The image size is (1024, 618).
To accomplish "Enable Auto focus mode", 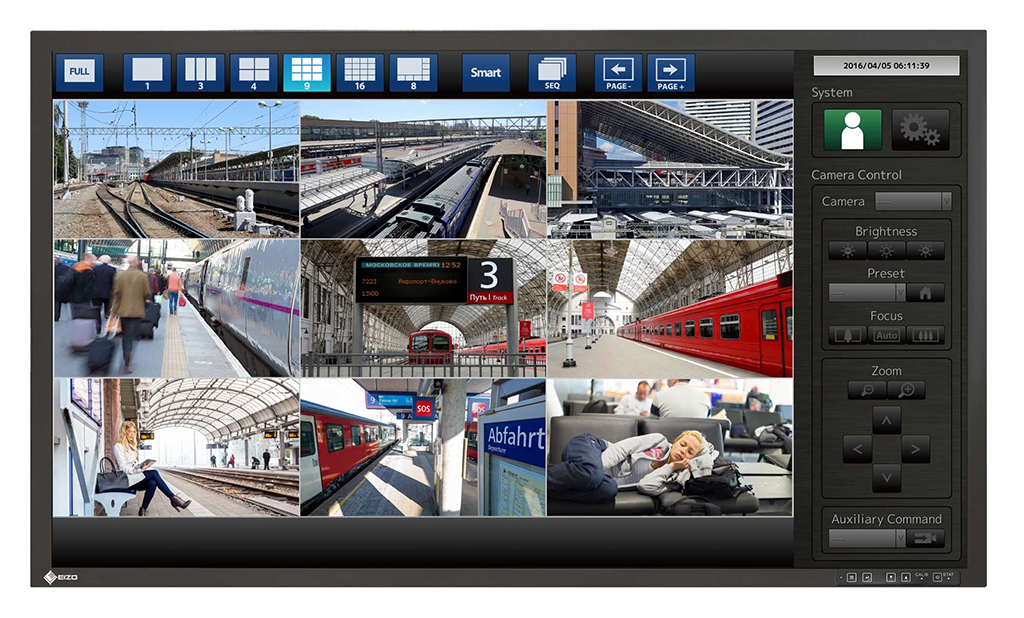I will pyautogui.click(x=886, y=335).
